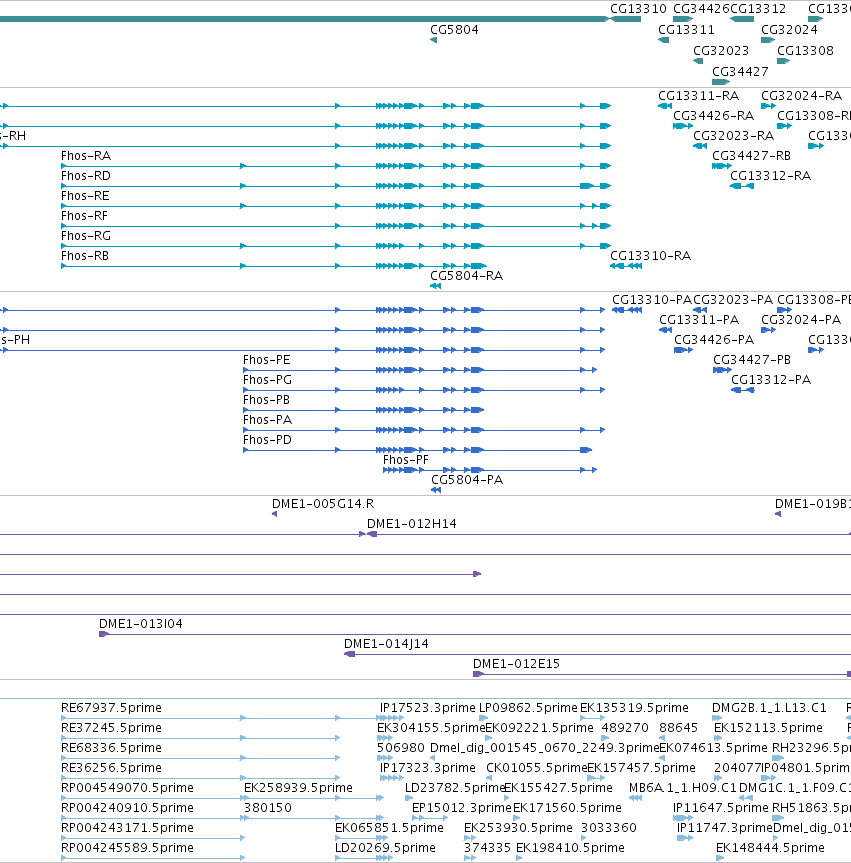Select the CG34427 gene label
This screenshot has width=851, height=863.
[740, 72]
